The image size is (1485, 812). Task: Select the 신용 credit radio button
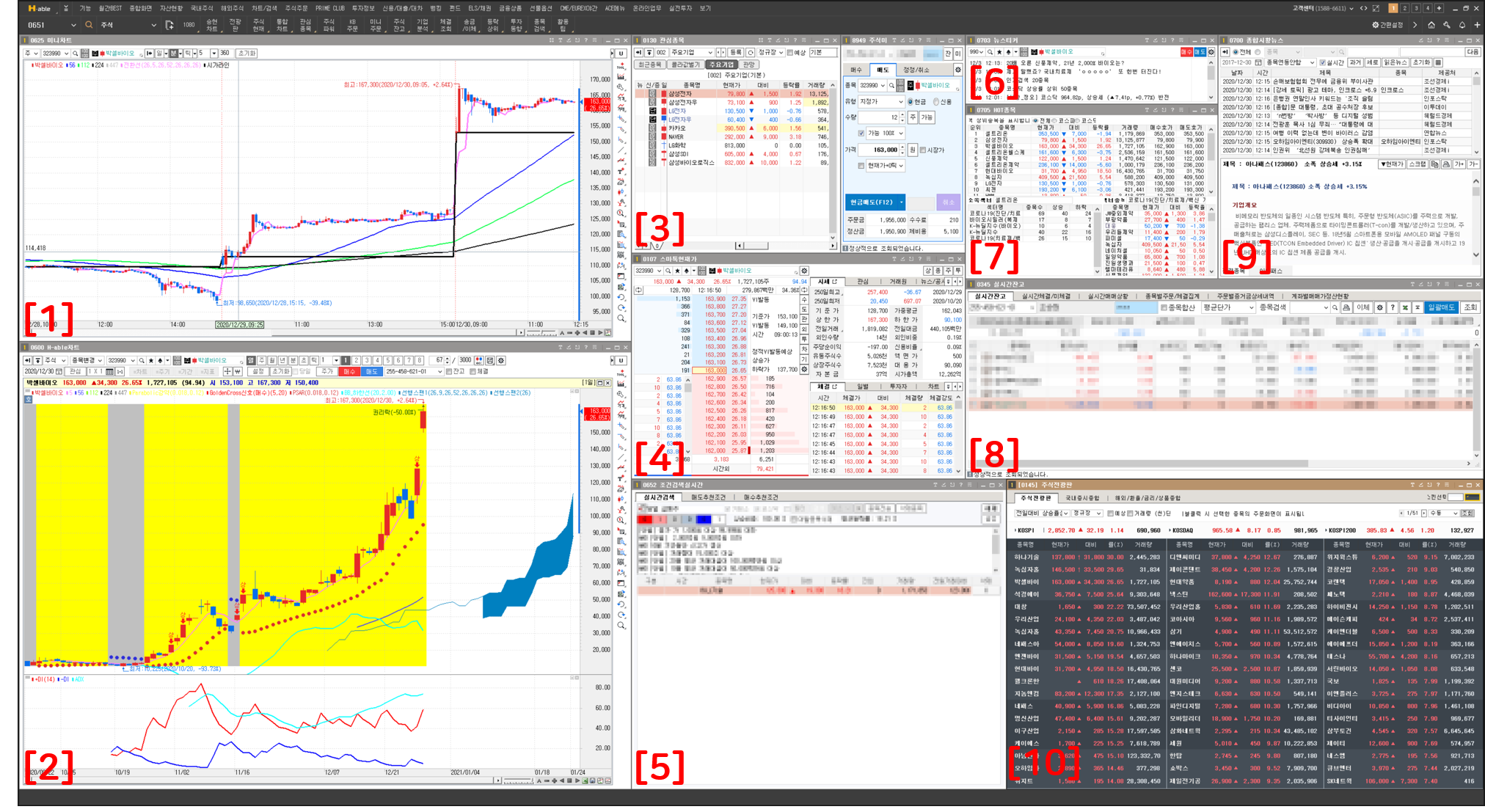936,102
